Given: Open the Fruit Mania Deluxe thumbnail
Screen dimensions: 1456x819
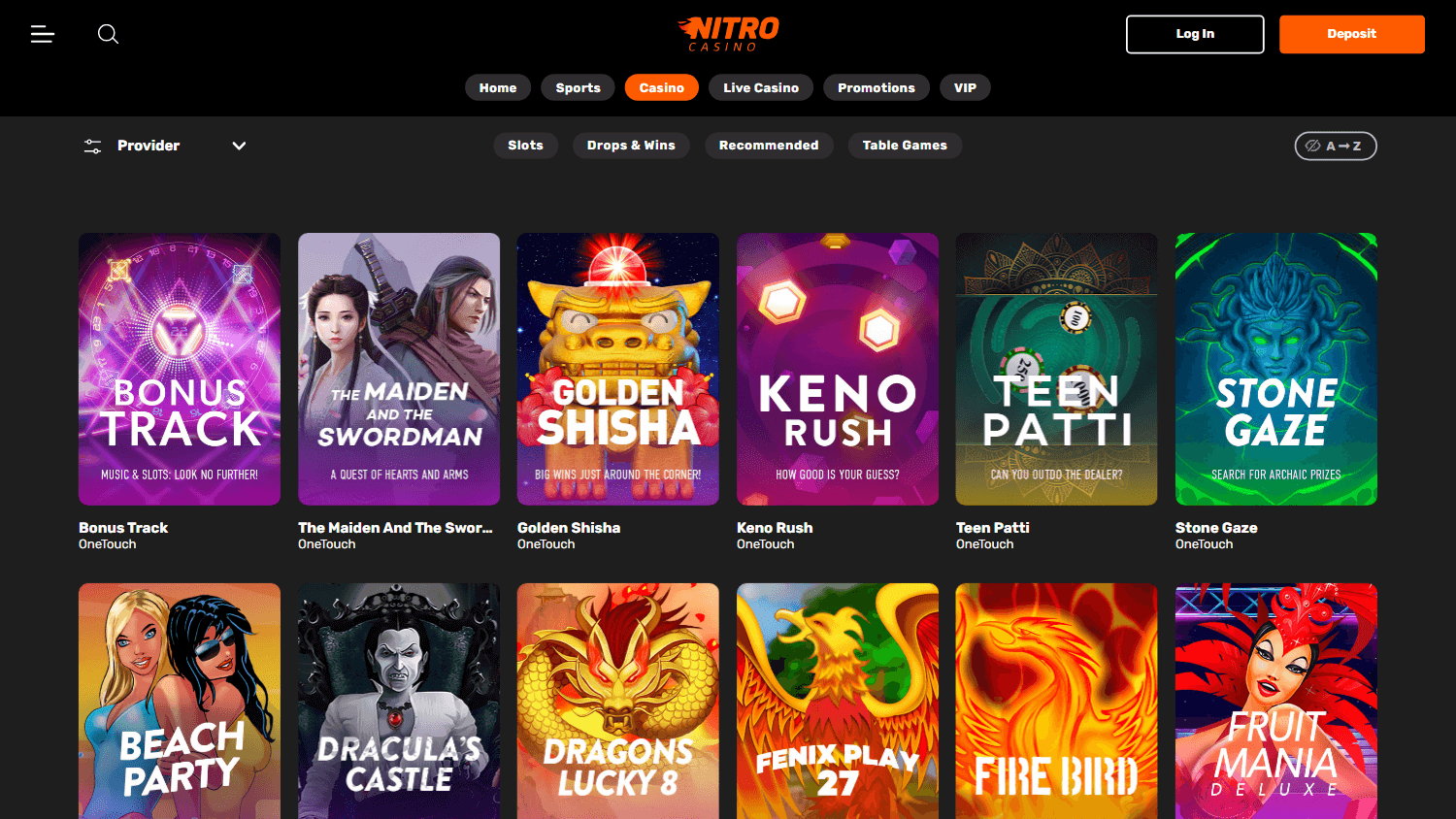Looking at the screenshot, I should [x=1276, y=701].
